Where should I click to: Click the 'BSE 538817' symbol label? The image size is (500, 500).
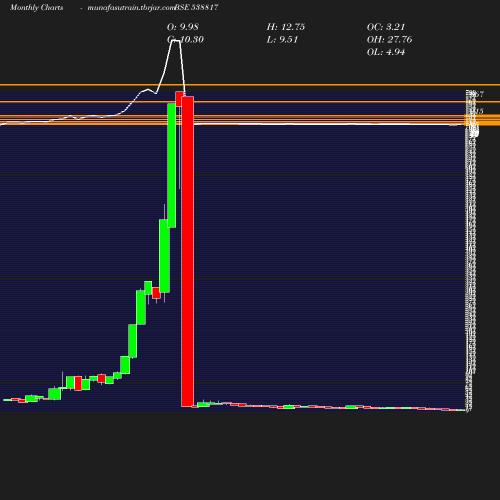coord(196,7)
